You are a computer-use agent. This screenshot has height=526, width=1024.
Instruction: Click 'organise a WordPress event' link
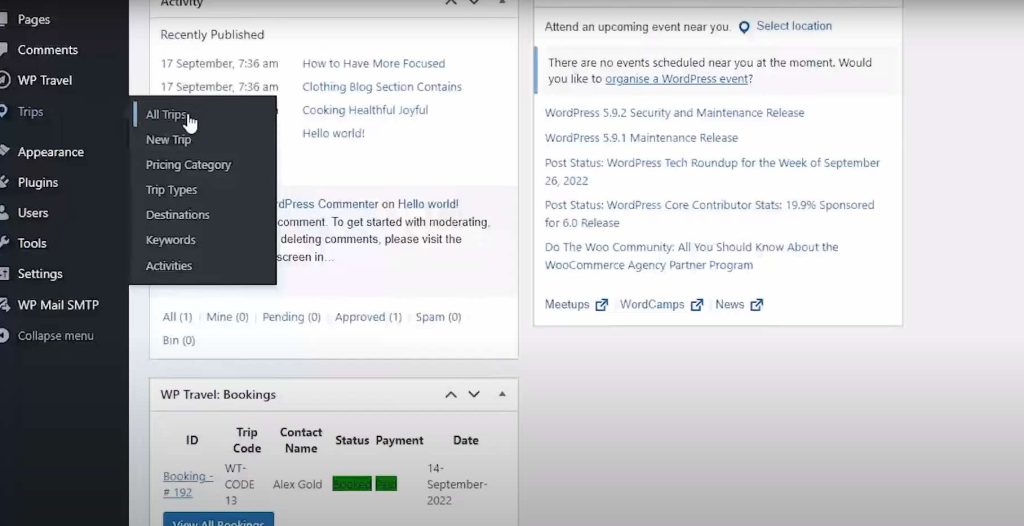[x=676, y=79]
